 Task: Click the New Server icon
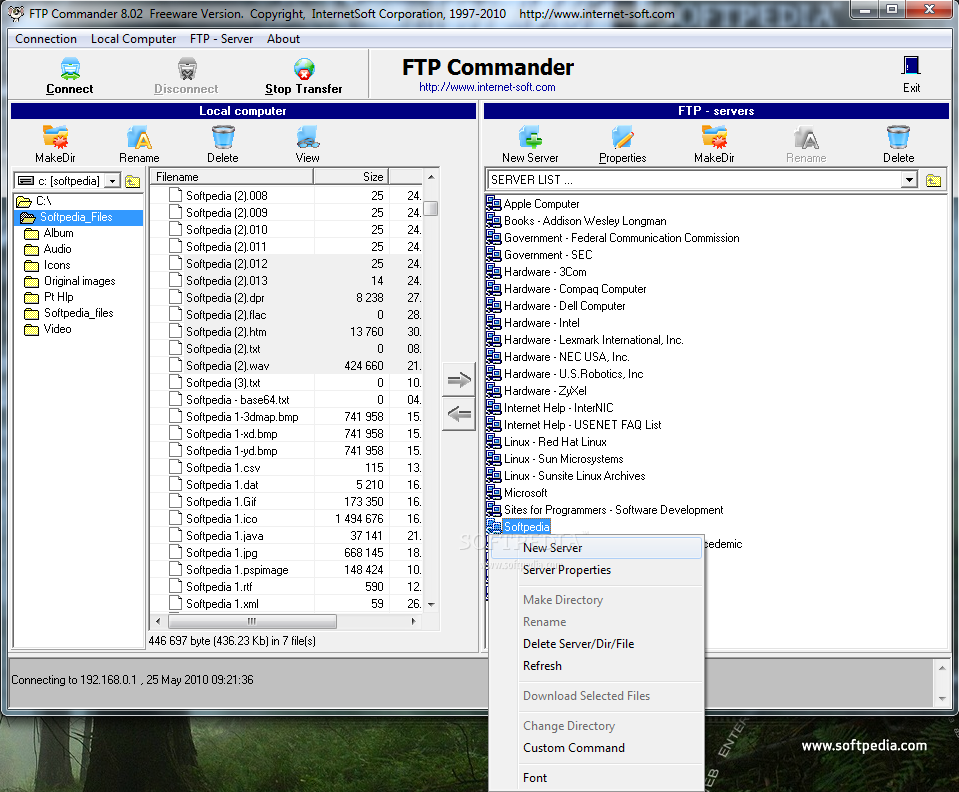pos(530,137)
